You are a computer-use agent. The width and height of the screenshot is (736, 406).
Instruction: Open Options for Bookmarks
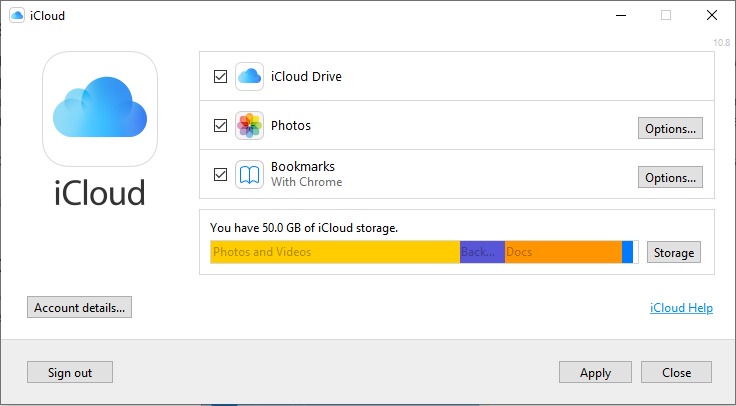pos(670,177)
